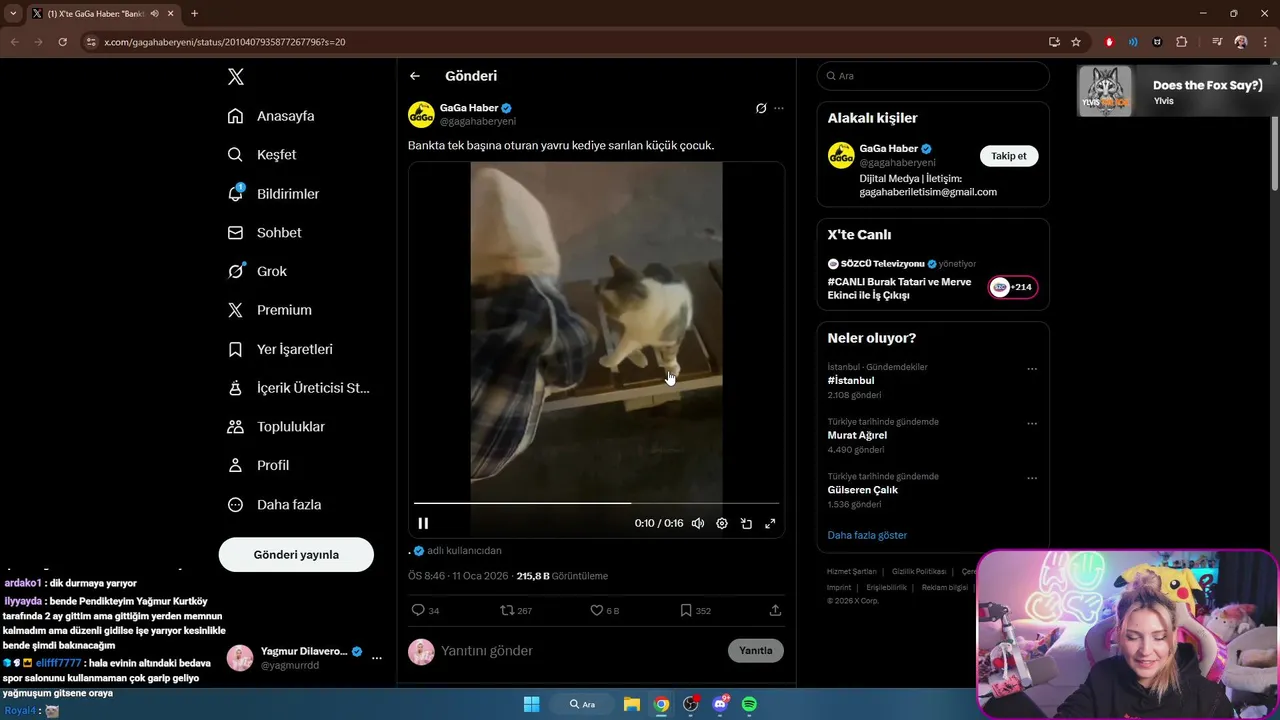This screenshot has width=1280, height=720.
Task: Open Discord from the taskbar
Action: coord(720,704)
